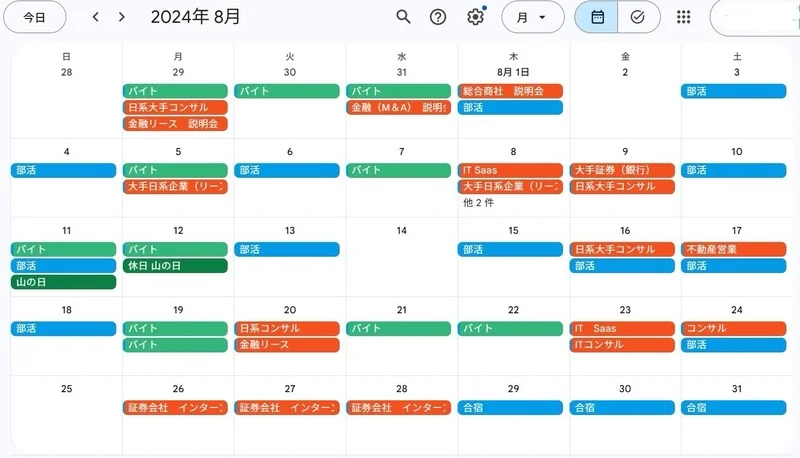
Task: Switch to the tasks checkmark view
Action: click(638, 17)
